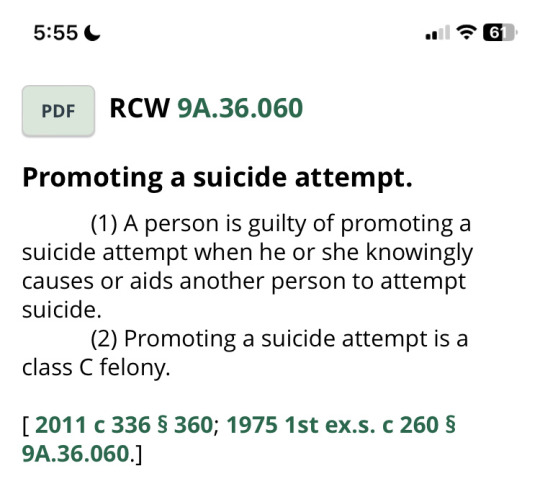Tap the moon Focus mode icon

pos(92,33)
